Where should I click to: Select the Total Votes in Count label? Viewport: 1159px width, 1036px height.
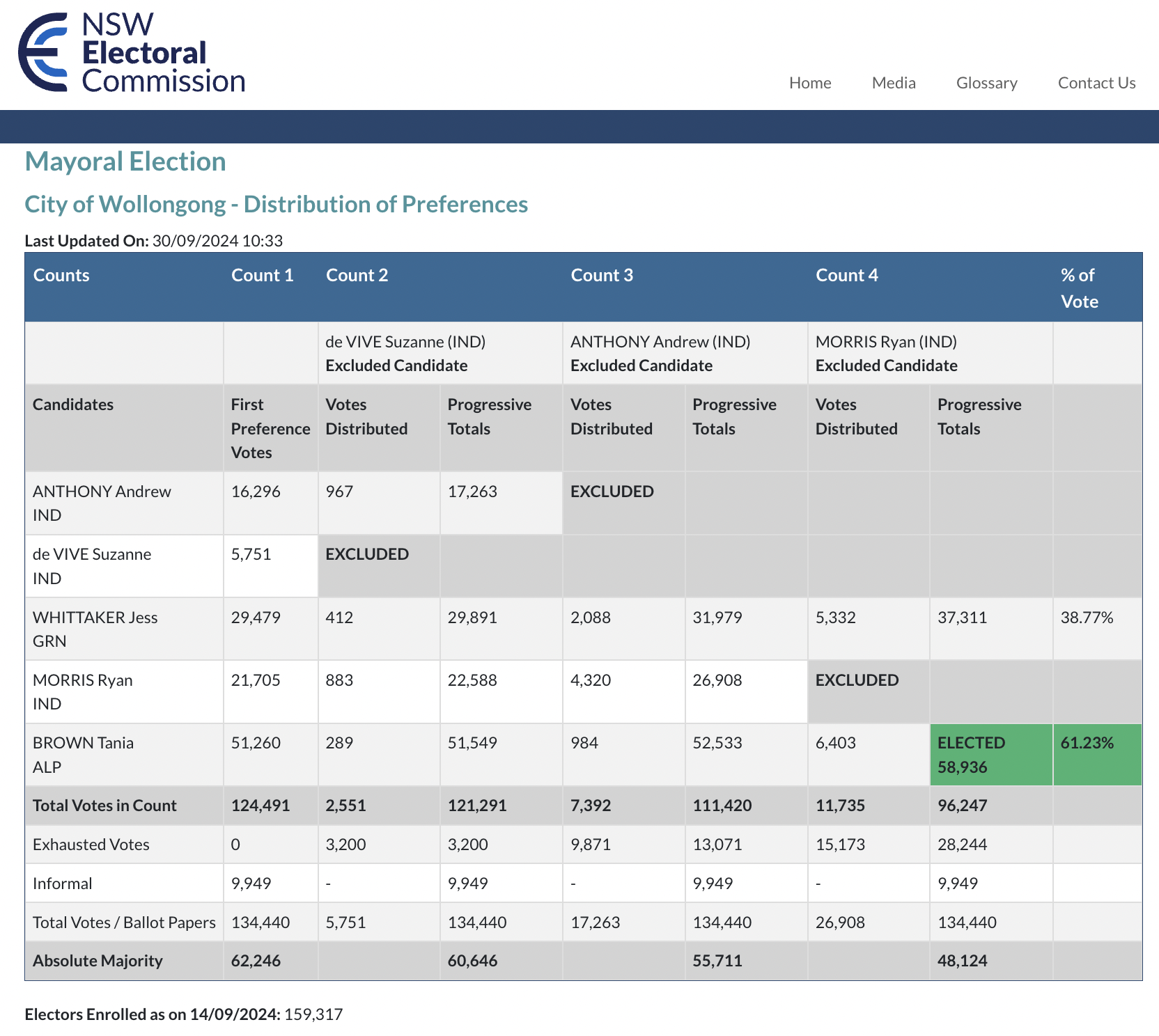(x=104, y=806)
